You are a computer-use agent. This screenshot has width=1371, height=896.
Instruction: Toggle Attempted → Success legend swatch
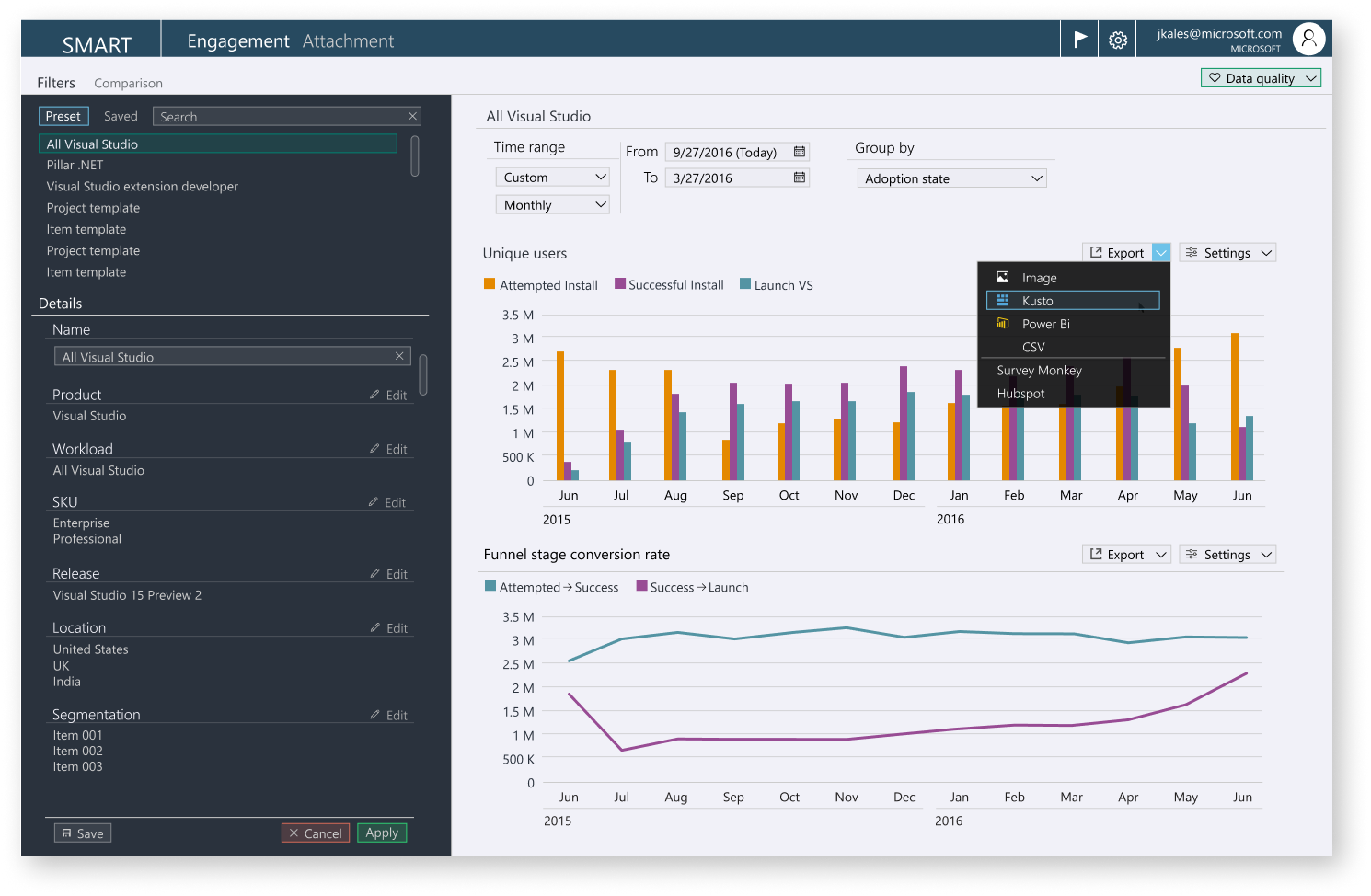tap(490, 586)
